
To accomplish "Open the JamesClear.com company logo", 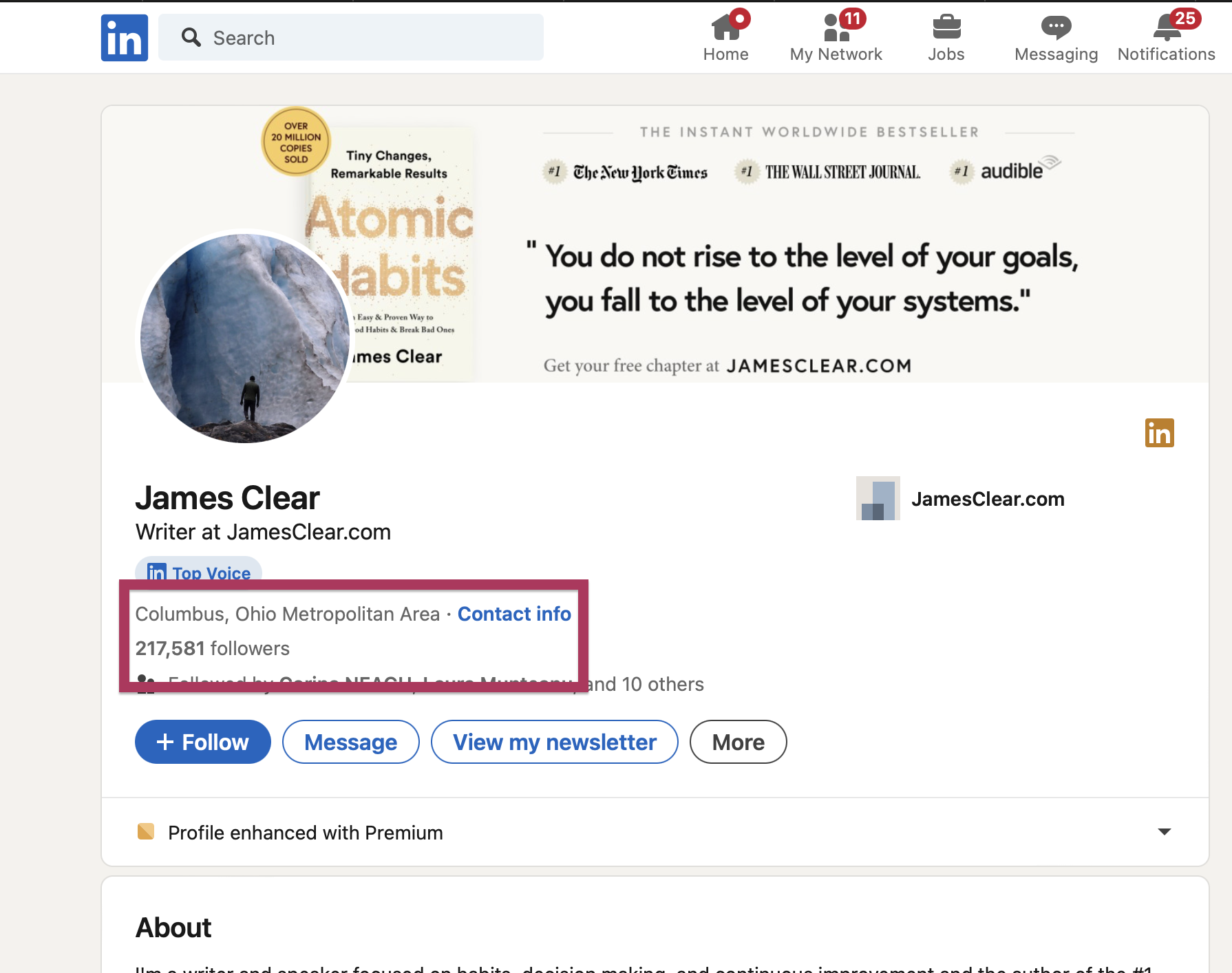I will (878, 498).
